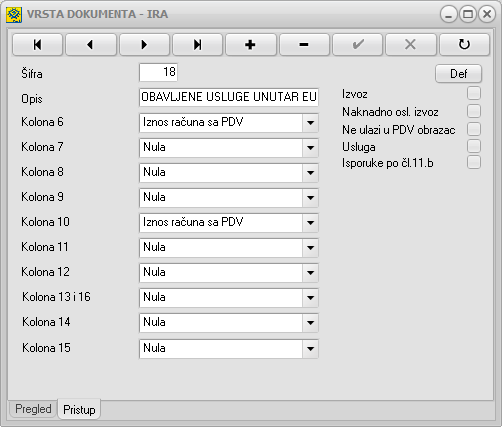The height and width of the screenshot is (427, 502).
Task: Toggle Ne ulazi u PDV obrazac checkbox
Action: [x=474, y=129]
